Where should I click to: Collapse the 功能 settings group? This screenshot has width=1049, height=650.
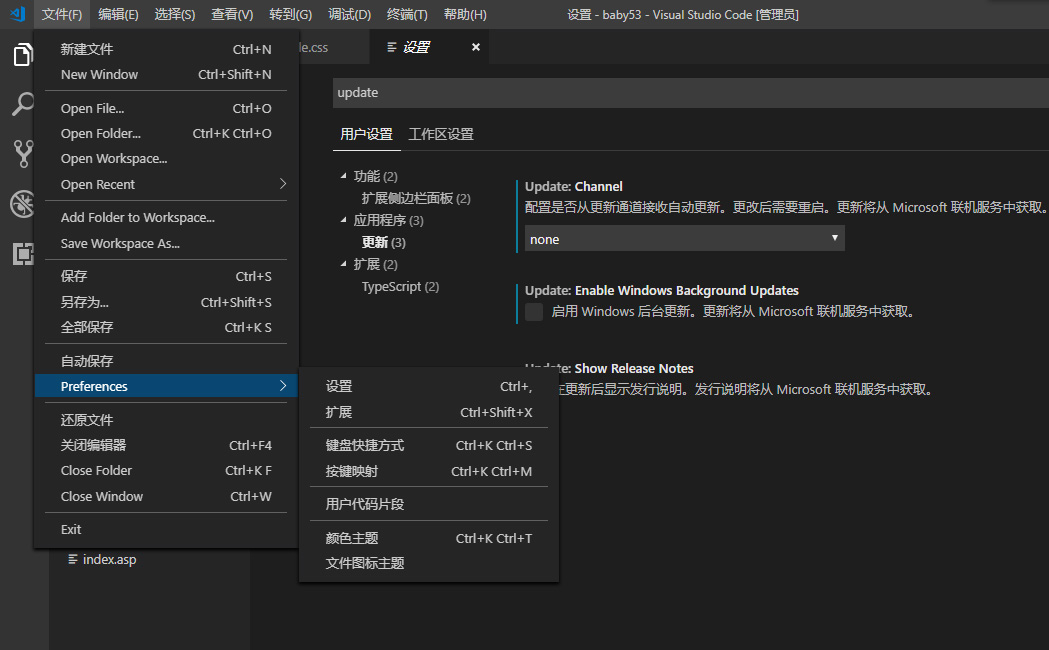[344, 176]
